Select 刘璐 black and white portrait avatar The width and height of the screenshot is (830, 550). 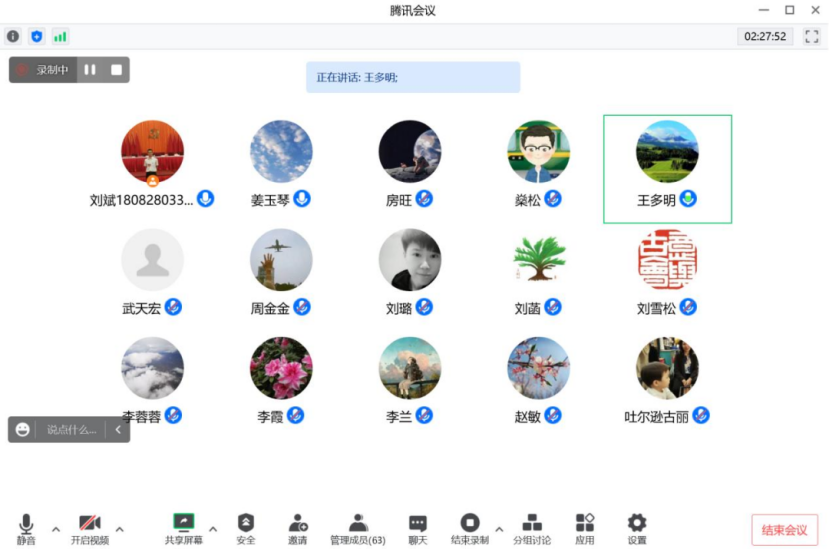pos(410,259)
